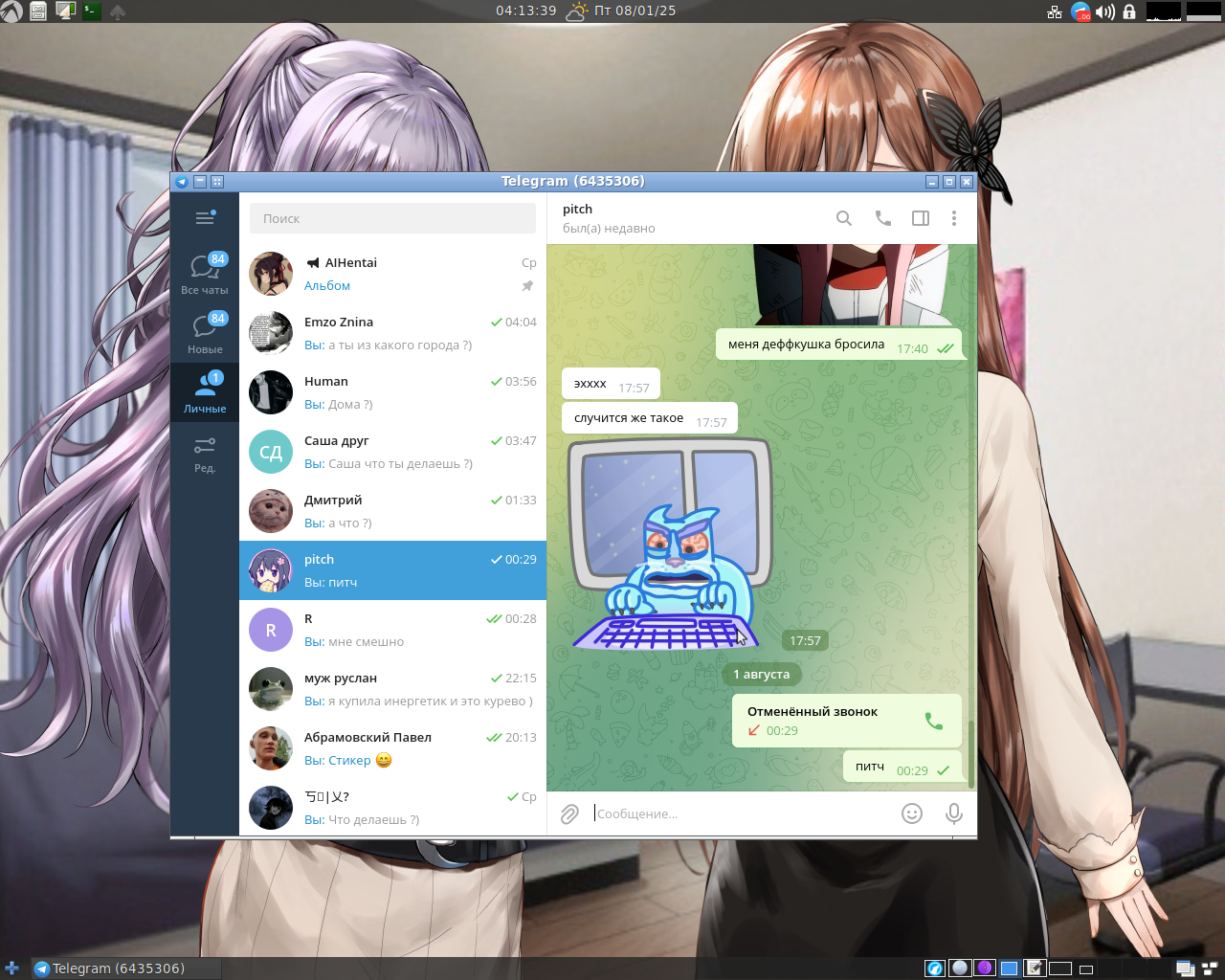Click the microphone voice message icon
Viewport: 1225px width, 980px height.
pos(954,813)
